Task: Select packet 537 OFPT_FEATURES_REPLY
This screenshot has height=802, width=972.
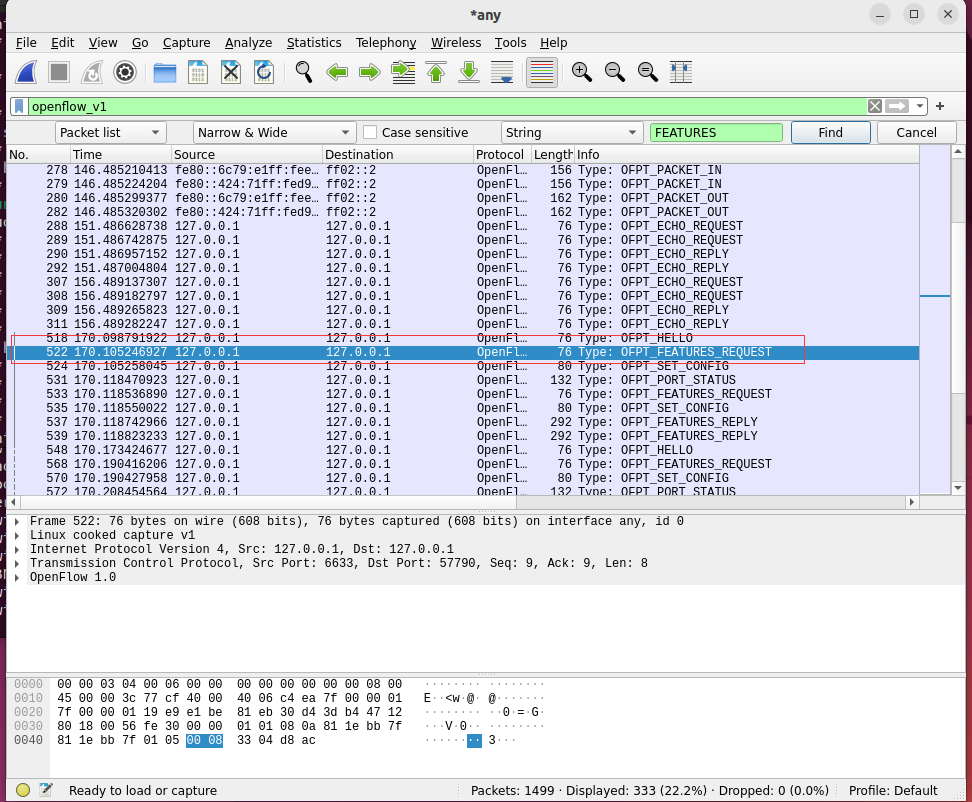Action: [462, 422]
